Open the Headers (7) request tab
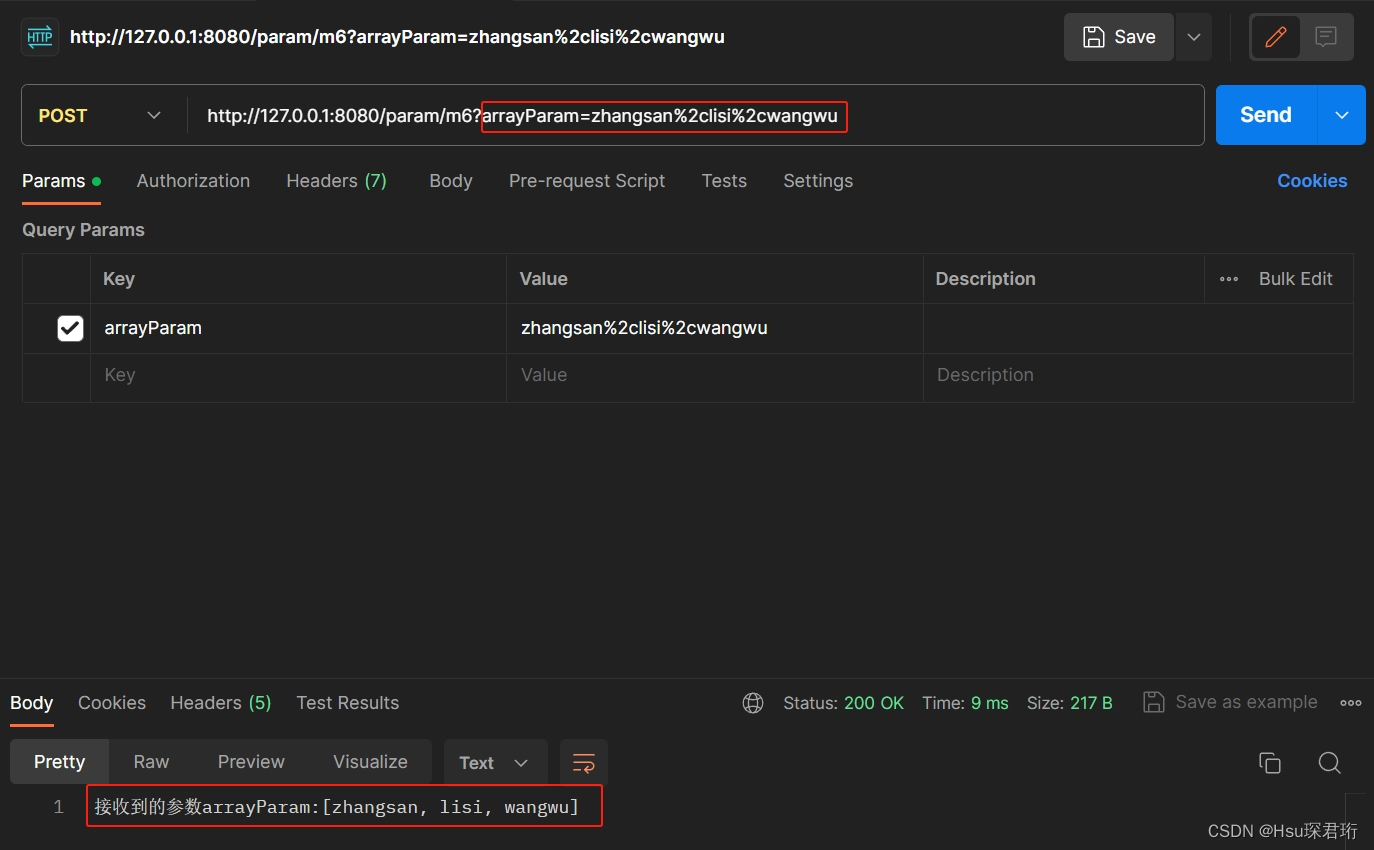 click(x=336, y=181)
